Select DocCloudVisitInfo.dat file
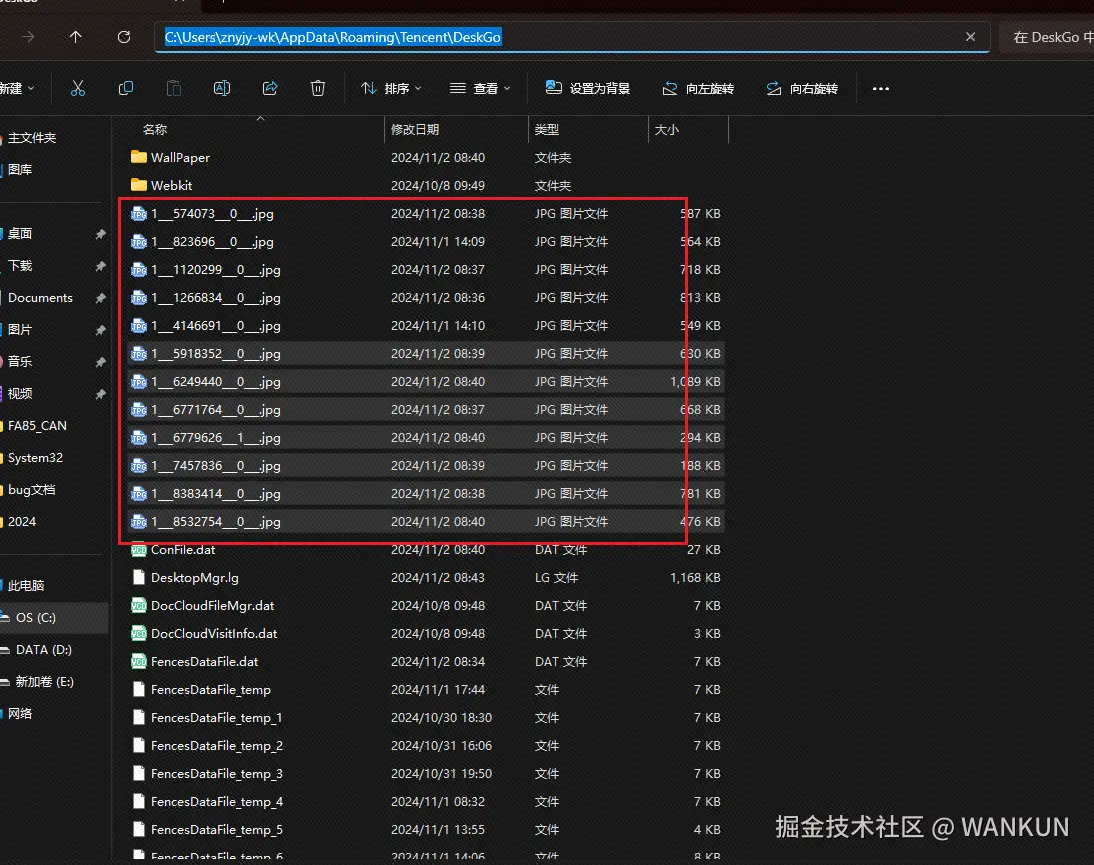 coord(426,633)
